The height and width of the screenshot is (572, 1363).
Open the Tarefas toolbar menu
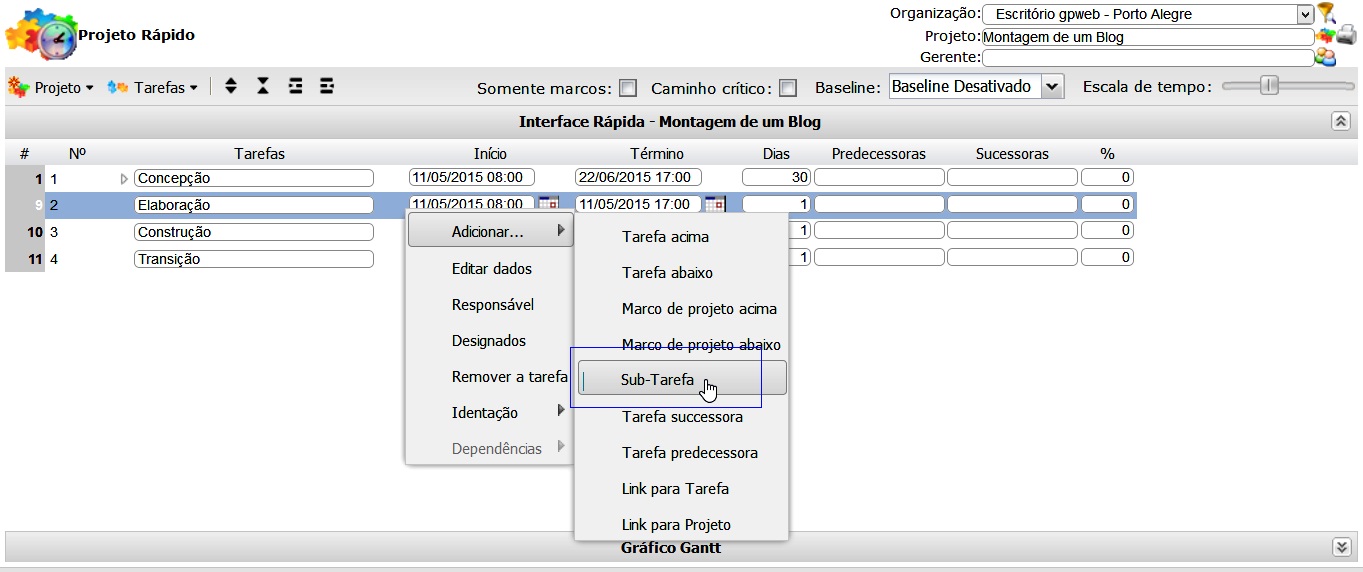point(153,88)
